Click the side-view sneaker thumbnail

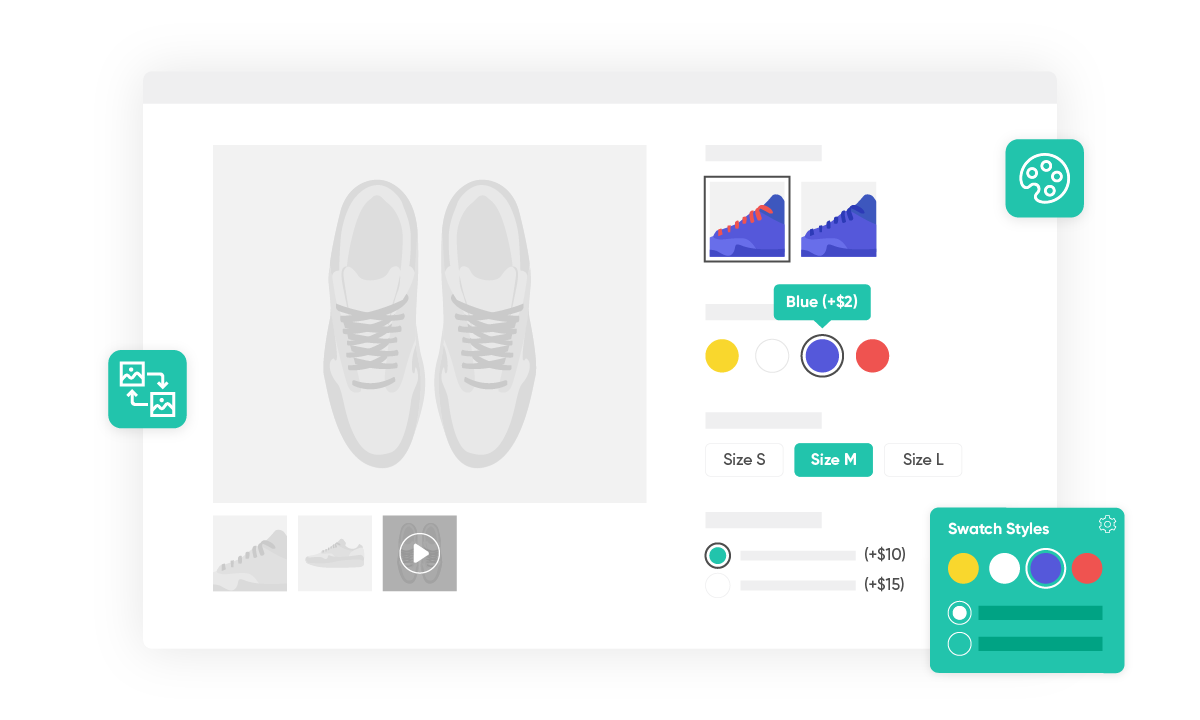[334, 553]
